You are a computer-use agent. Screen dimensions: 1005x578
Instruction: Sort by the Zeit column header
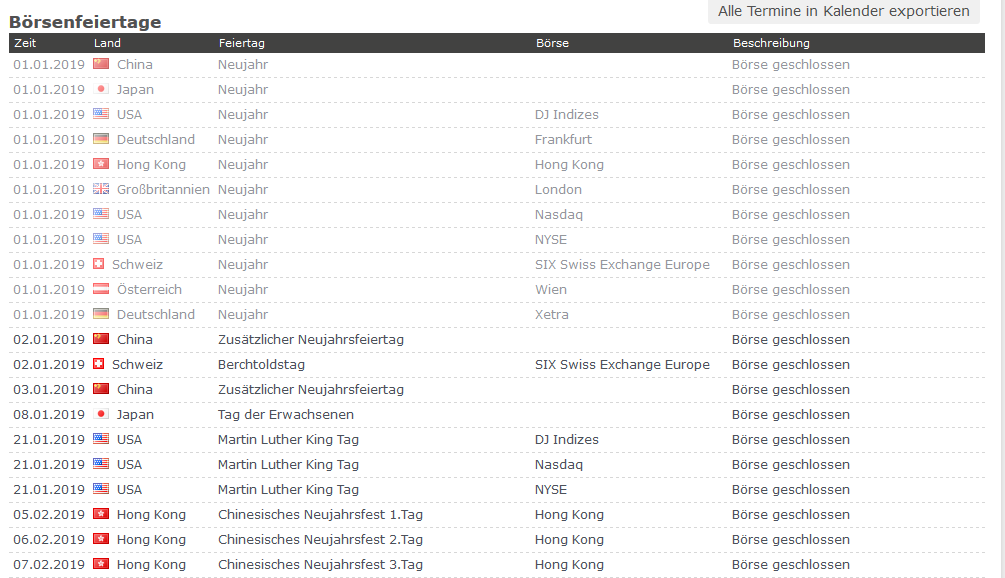tap(25, 43)
